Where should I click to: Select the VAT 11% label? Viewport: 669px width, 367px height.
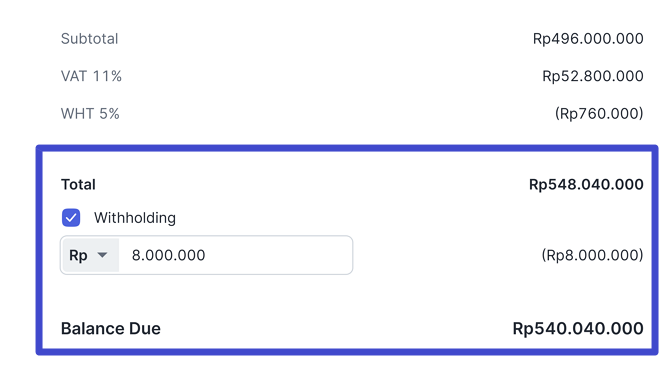91,76
